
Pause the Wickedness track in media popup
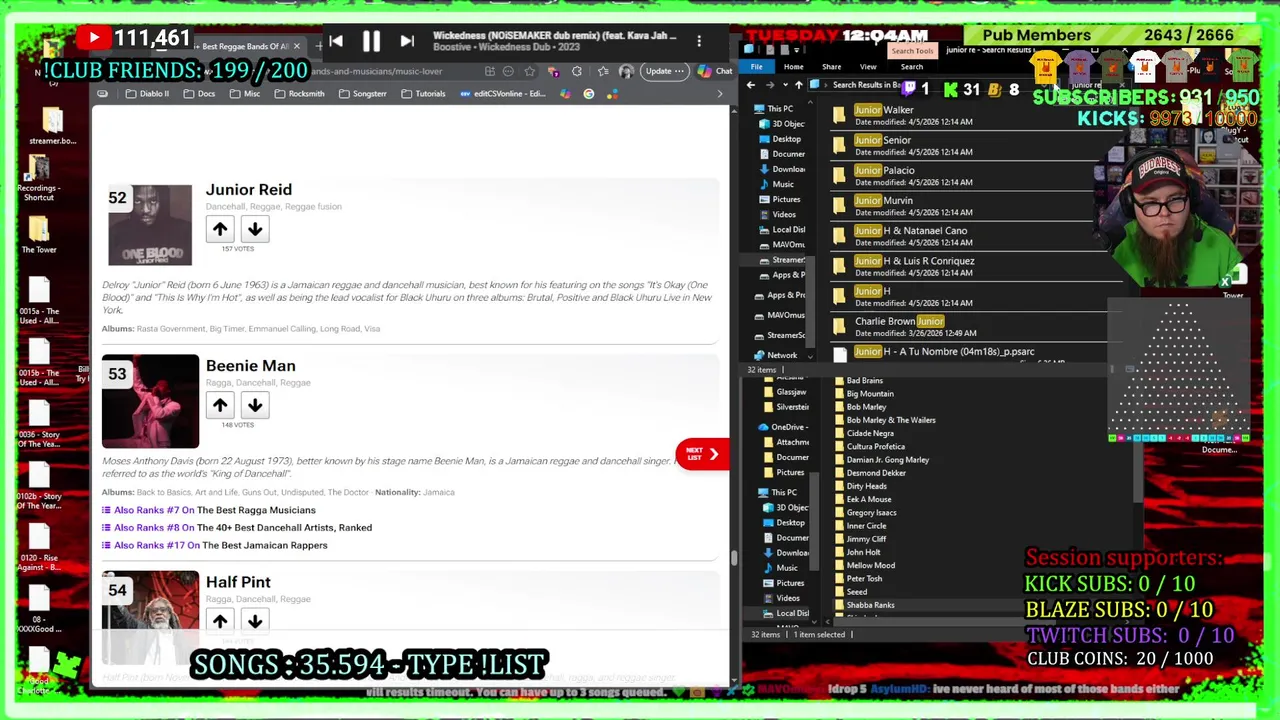[x=371, y=41]
